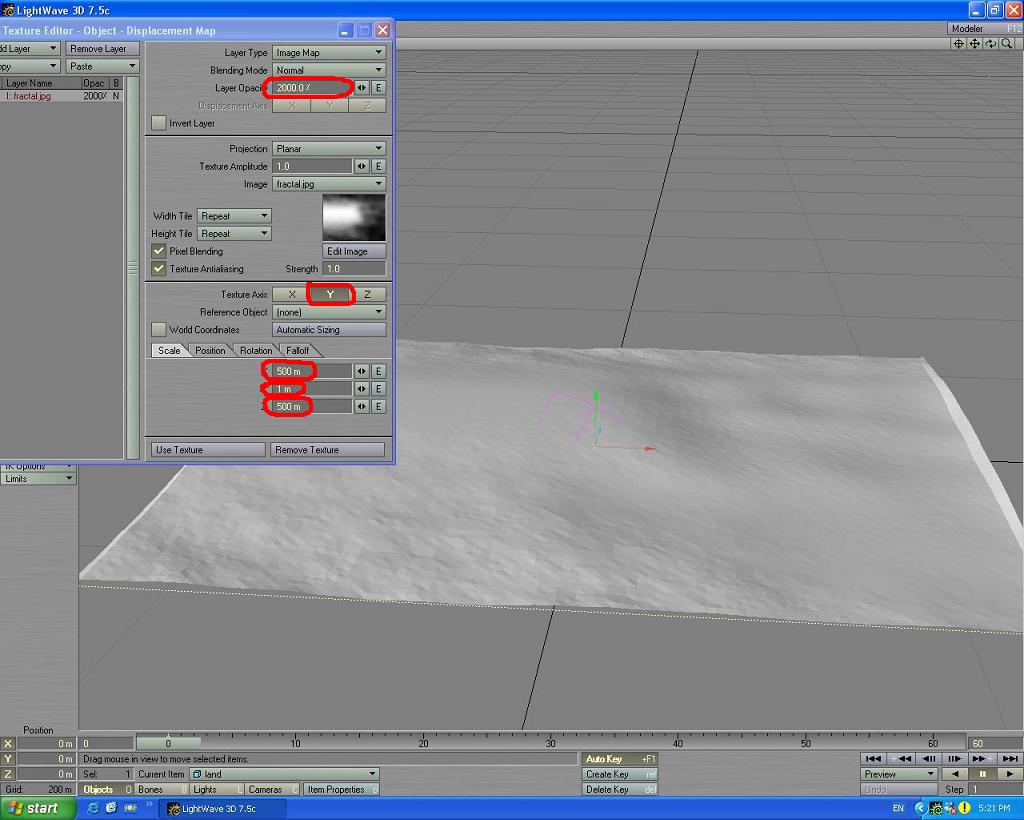
Task: Click the frame slider handle at 0
Action: coord(168,743)
